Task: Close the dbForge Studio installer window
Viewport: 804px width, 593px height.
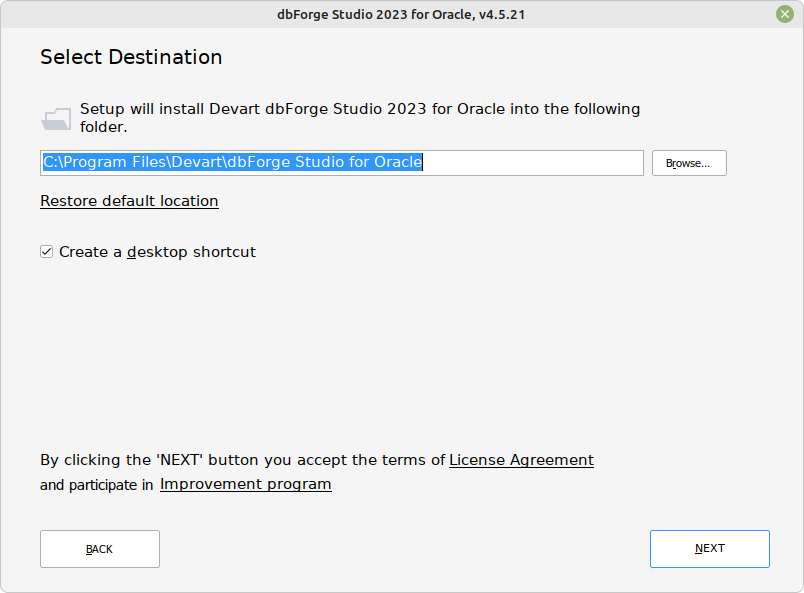Action: [x=785, y=14]
